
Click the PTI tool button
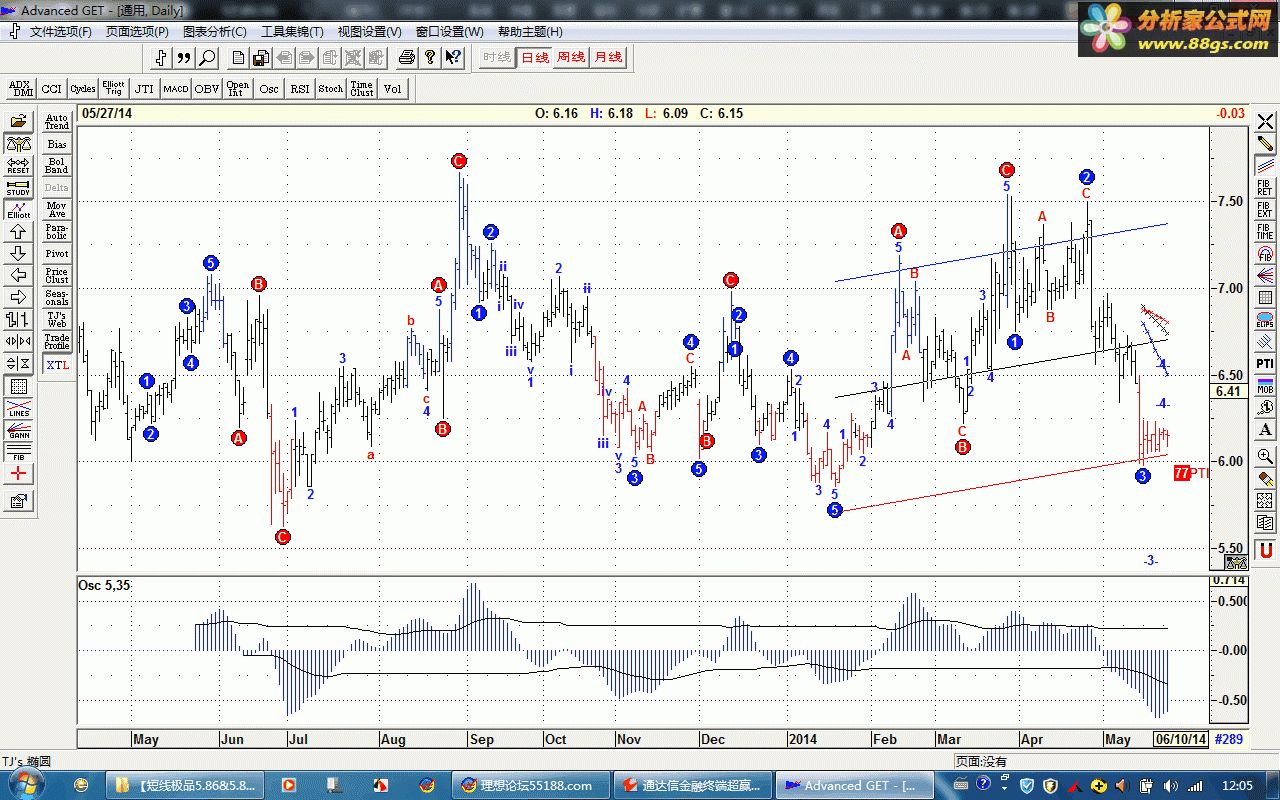(1266, 364)
